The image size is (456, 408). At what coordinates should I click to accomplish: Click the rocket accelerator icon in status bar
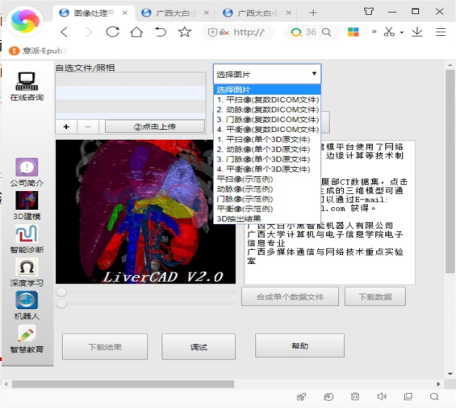[x=301, y=396]
